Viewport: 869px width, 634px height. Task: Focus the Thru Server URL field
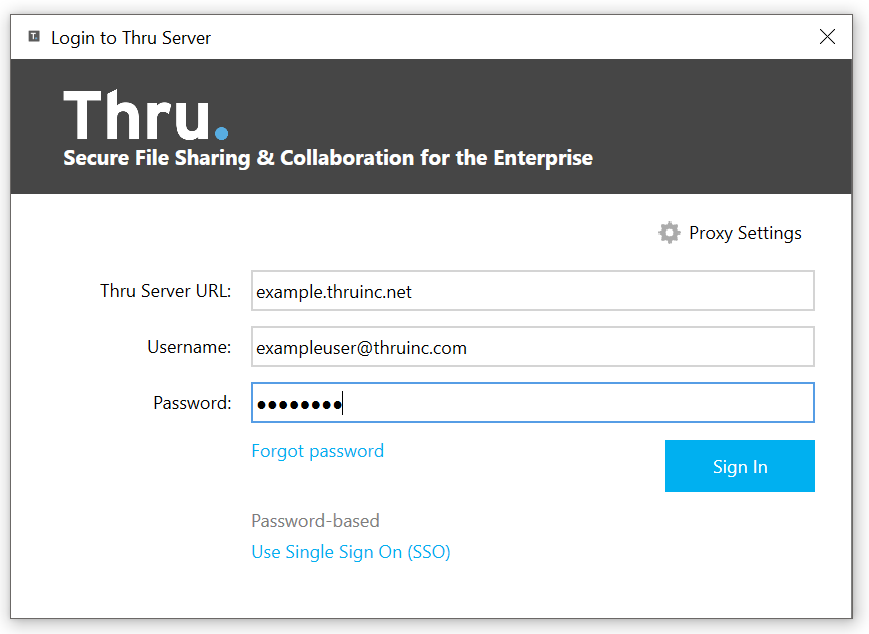coord(533,291)
